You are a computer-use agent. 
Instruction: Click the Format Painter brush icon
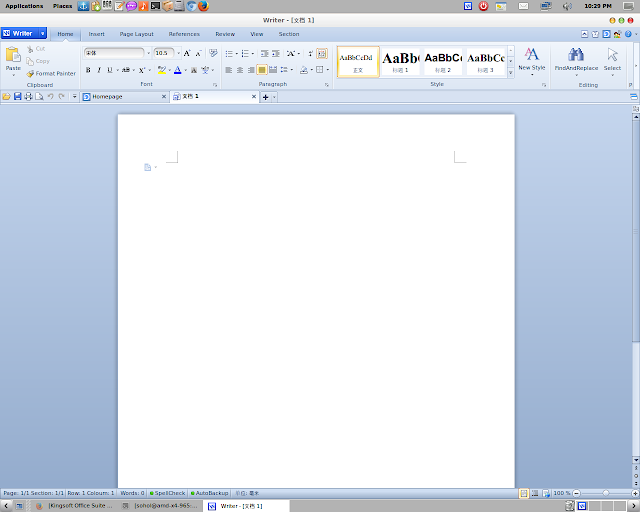[30, 73]
